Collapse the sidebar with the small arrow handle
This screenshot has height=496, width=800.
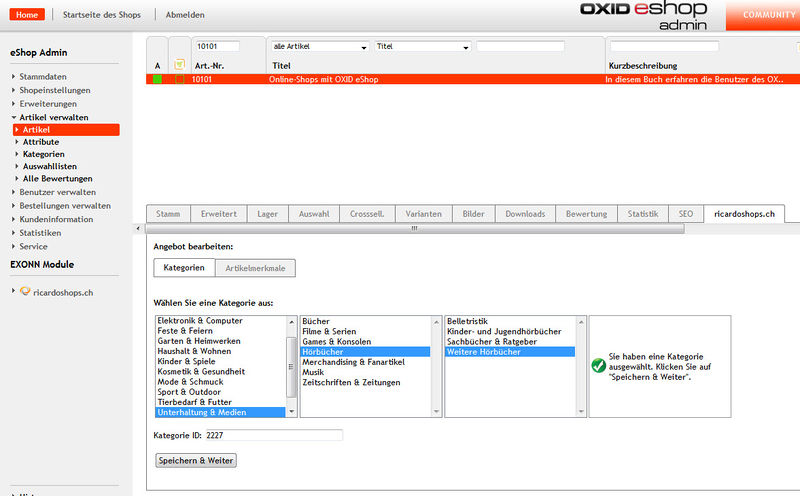[136, 228]
